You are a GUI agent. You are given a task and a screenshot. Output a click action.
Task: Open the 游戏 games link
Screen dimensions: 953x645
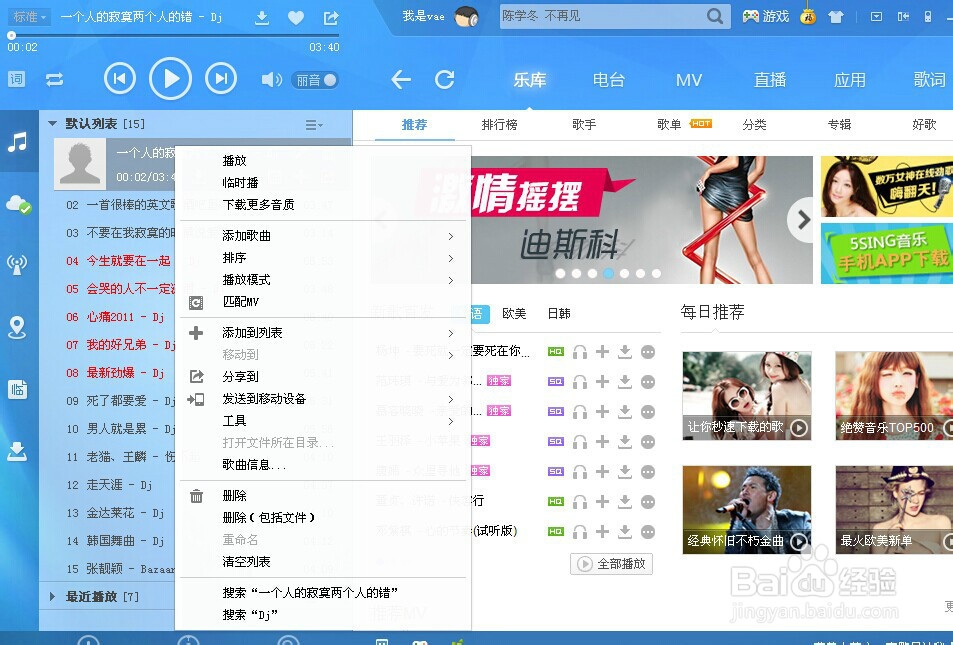[x=766, y=16]
